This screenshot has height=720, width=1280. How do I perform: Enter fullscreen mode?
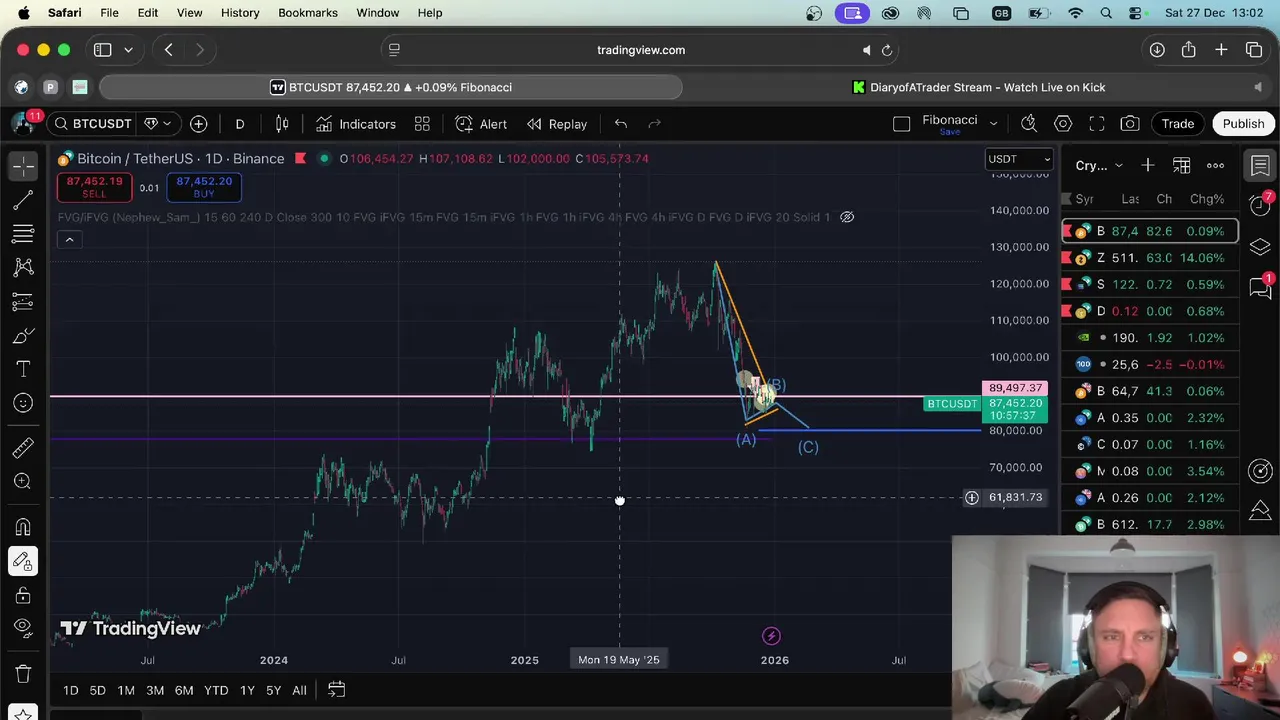point(1097,124)
